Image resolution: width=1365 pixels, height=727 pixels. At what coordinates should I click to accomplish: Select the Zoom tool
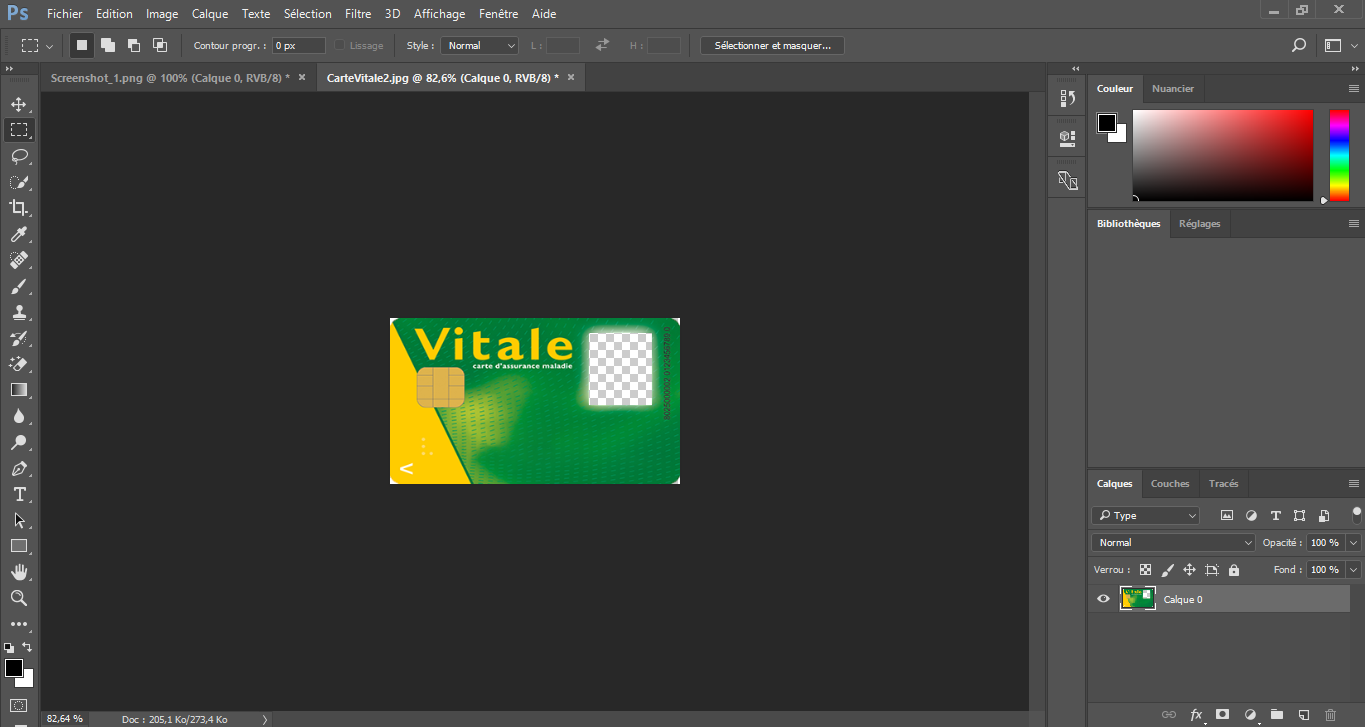point(18,598)
